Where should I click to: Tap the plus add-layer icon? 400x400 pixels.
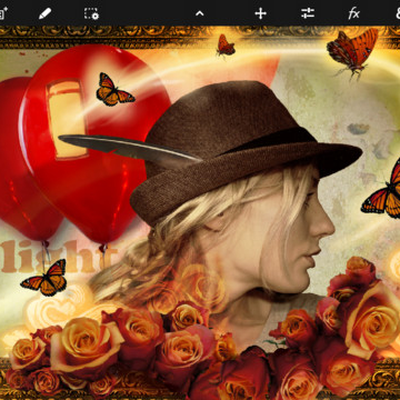click(x=260, y=14)
